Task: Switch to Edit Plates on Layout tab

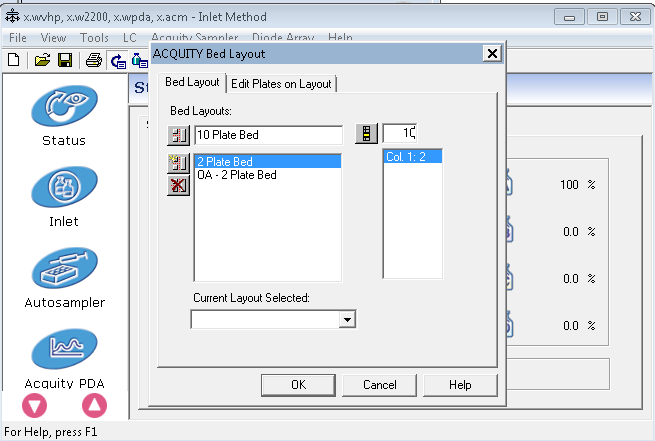Action: coord(281,84)
